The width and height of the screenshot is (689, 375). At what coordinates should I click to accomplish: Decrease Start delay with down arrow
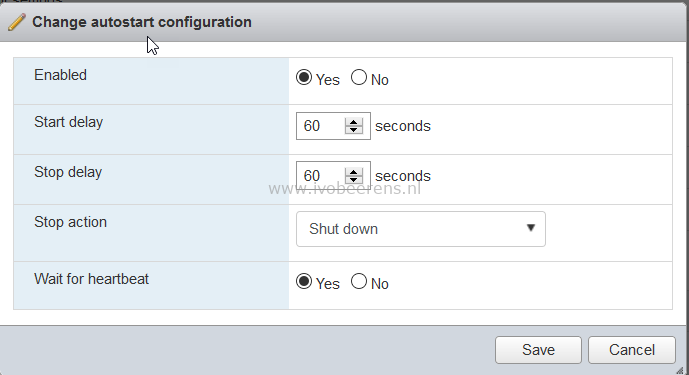click(x=354, y=130)
